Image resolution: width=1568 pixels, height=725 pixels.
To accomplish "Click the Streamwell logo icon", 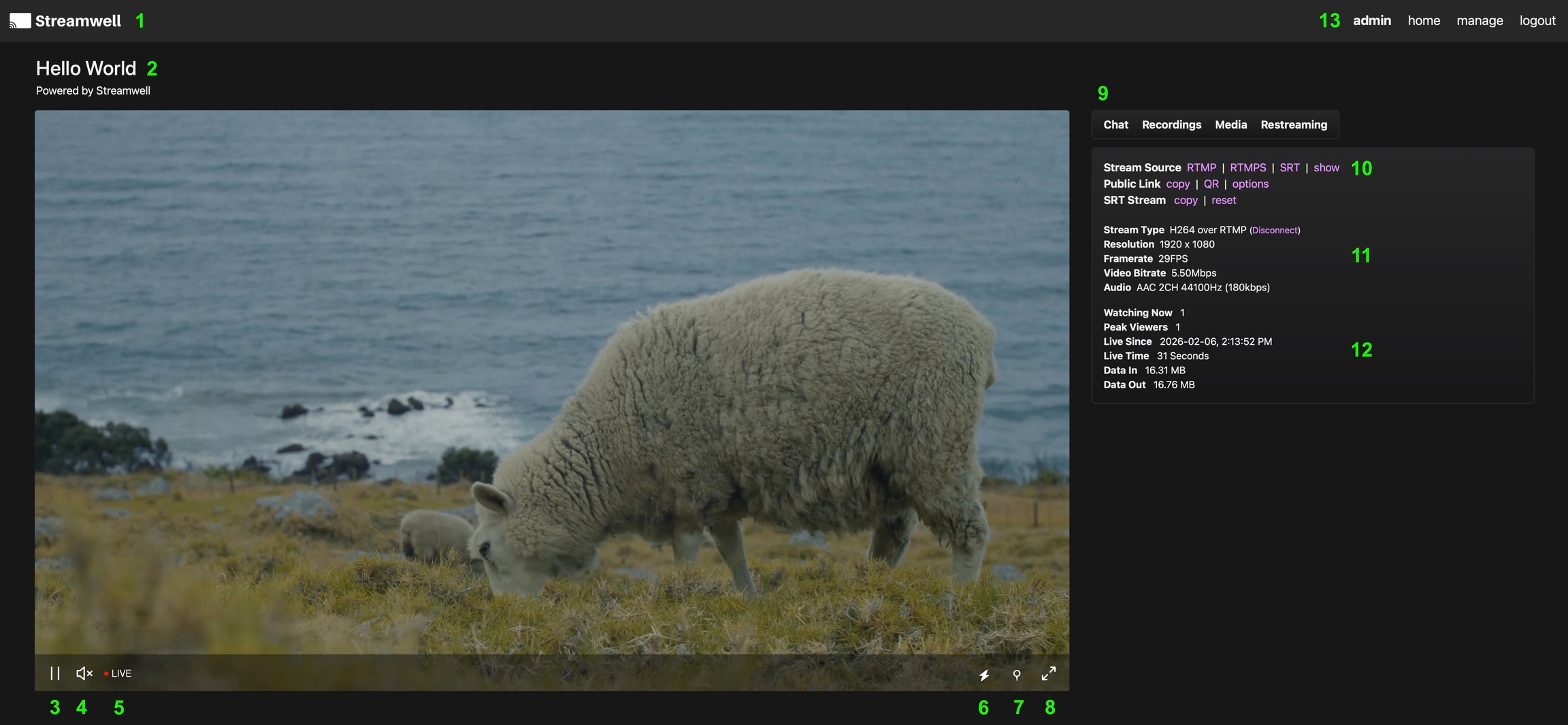I will coord(20,21).
